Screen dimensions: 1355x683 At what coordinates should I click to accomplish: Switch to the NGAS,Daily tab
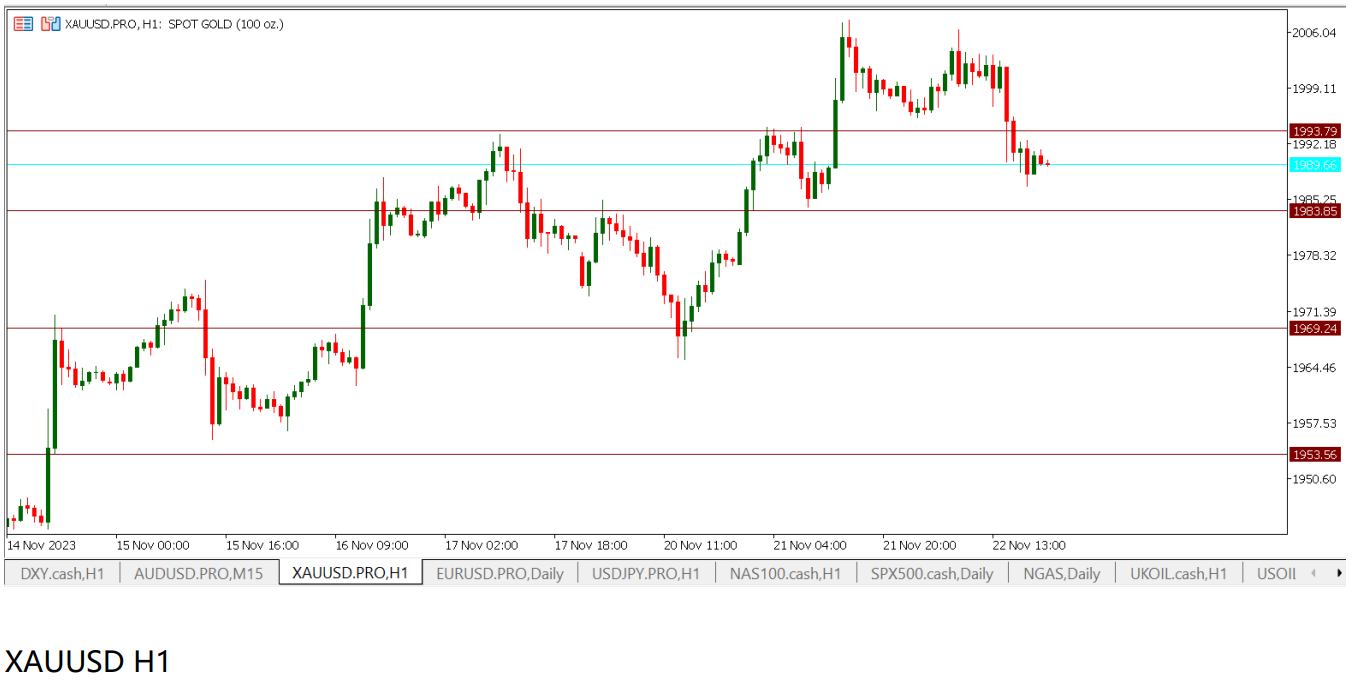point(1061,573)
